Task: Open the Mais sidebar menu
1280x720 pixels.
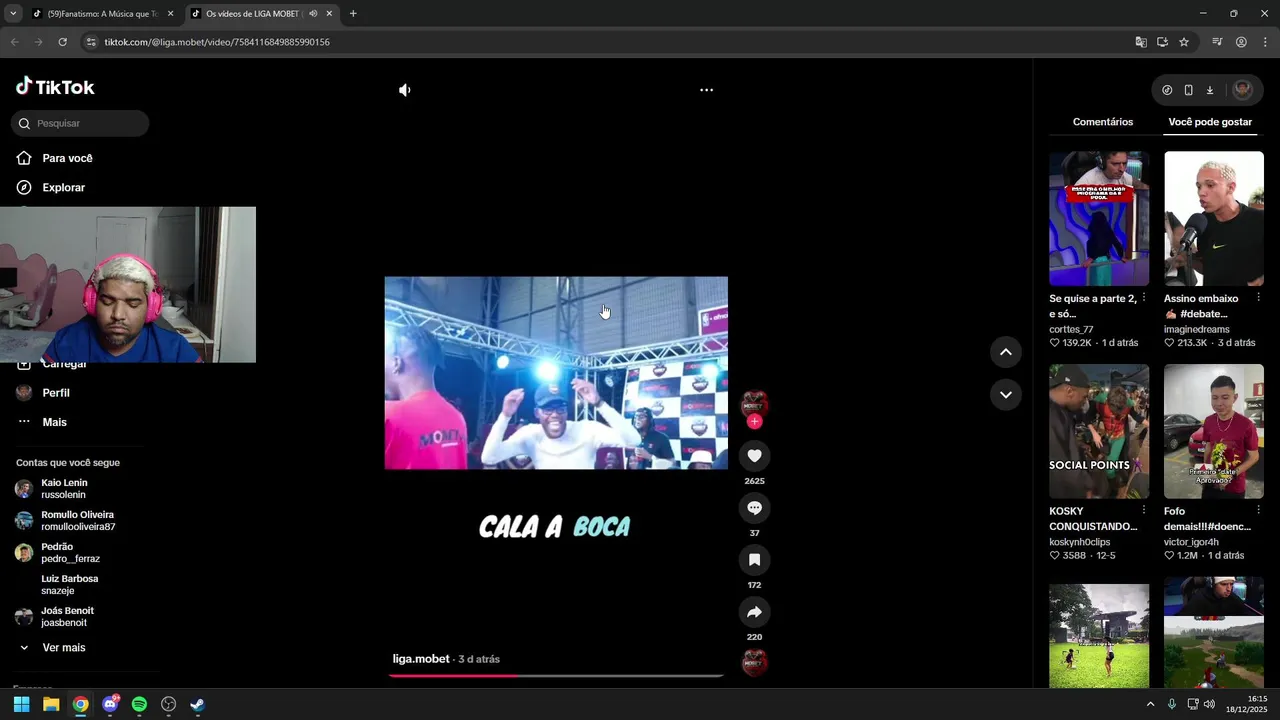Action: (54, 422)
